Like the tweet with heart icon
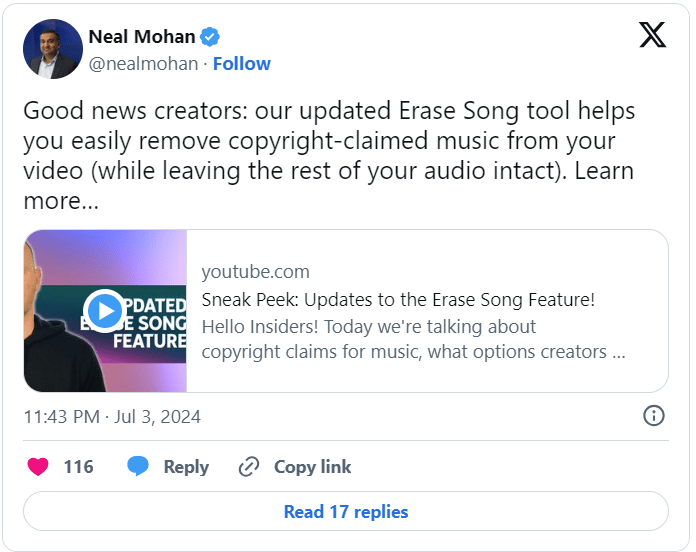 pos(37,467)
